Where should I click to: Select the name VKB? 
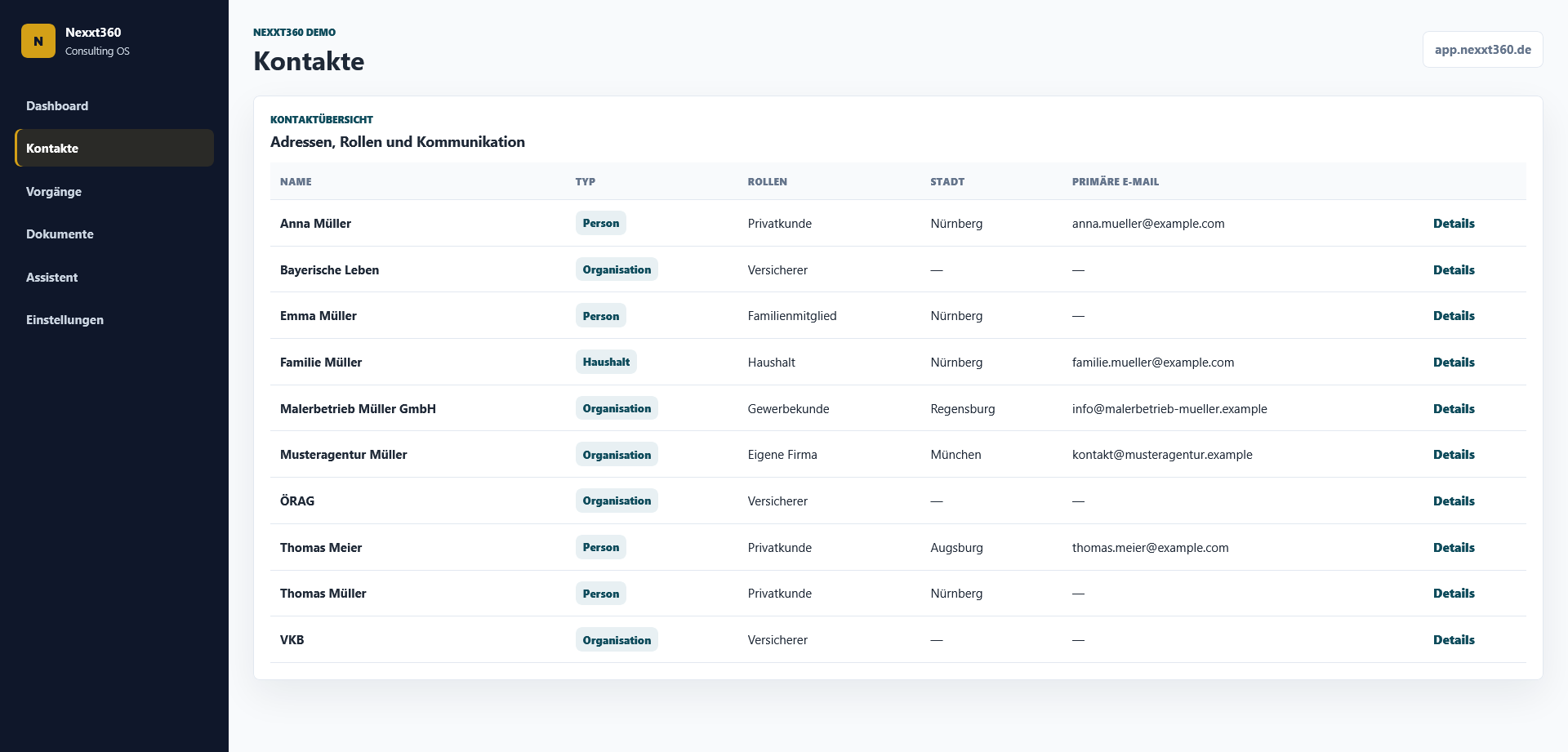click(292, 640)
